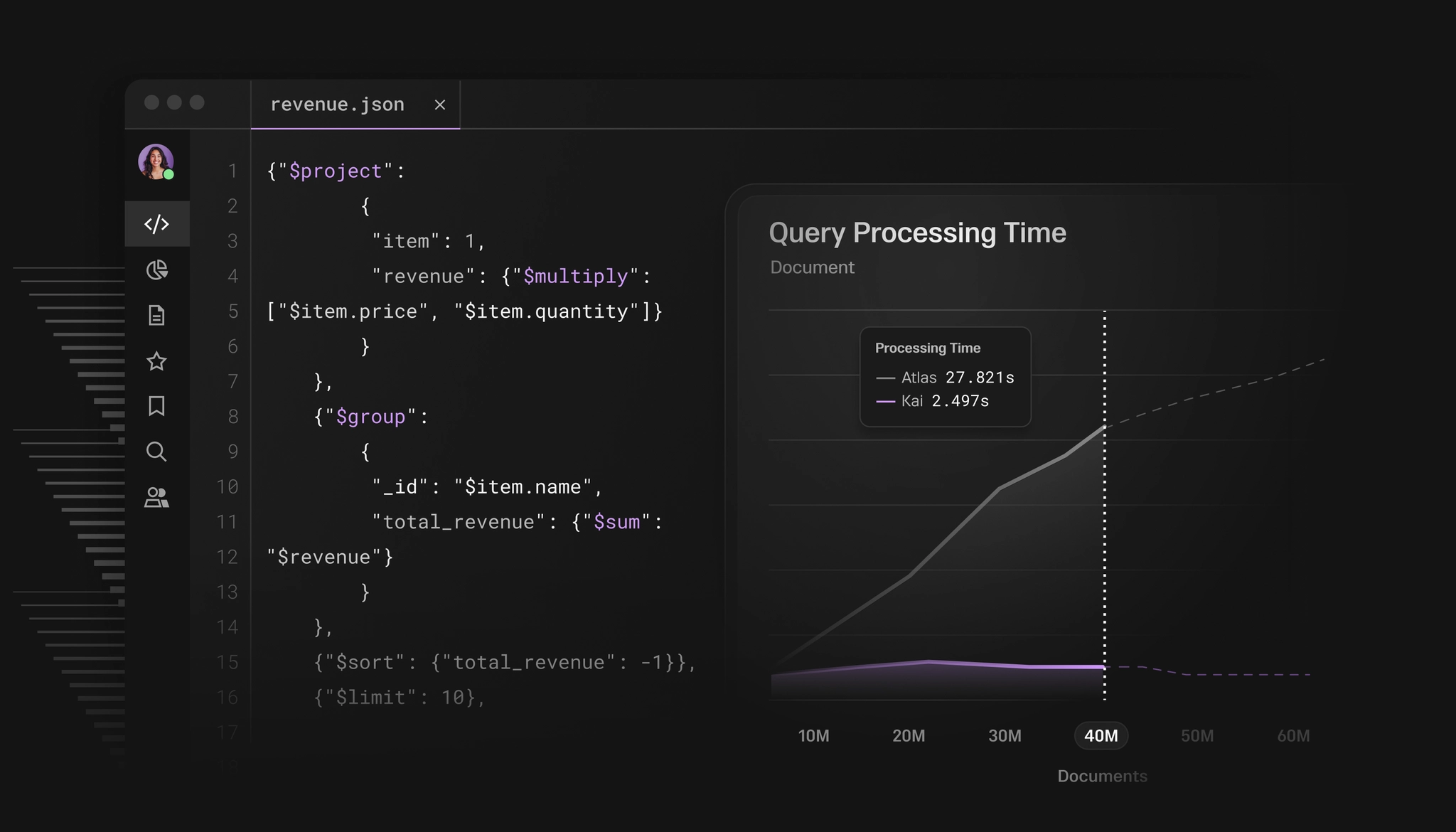Click the "$item.quantity" string on line 5
This screenshot has height=832, width=1456.
click(547, 311)
